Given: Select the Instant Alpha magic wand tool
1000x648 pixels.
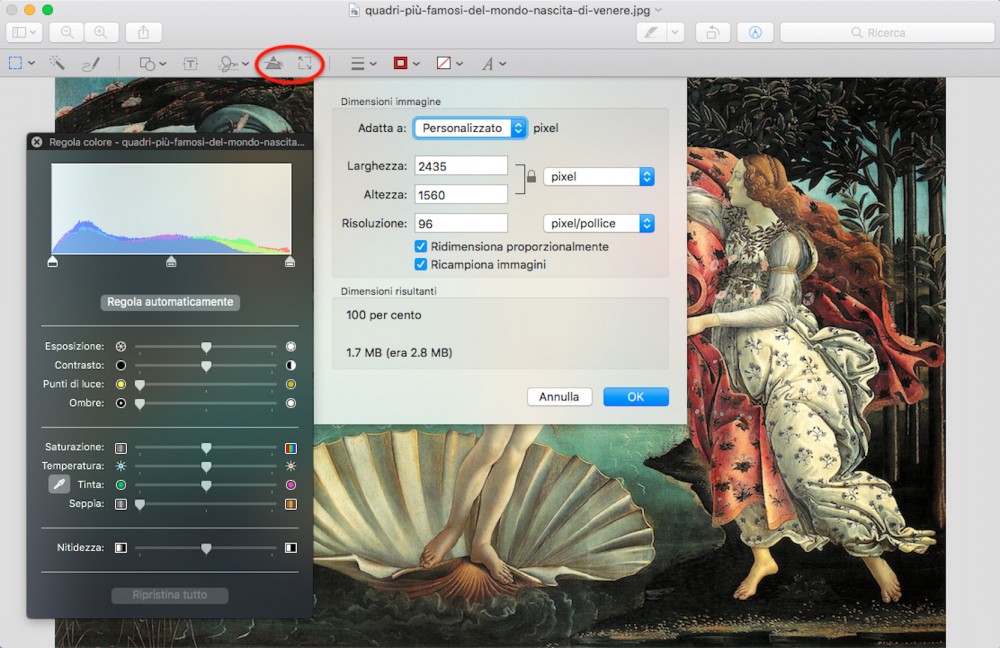Looking at the screenshot, I should pyautogui.click(x=57, y=63).
